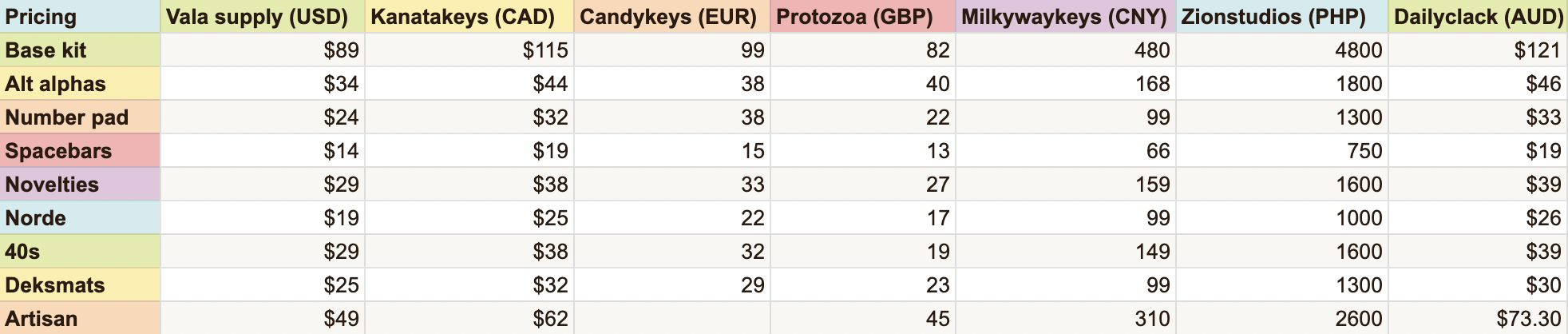Select the Number pad row label
The width and height of the screenshot is (1568, 334).
[x=80, y=117]
